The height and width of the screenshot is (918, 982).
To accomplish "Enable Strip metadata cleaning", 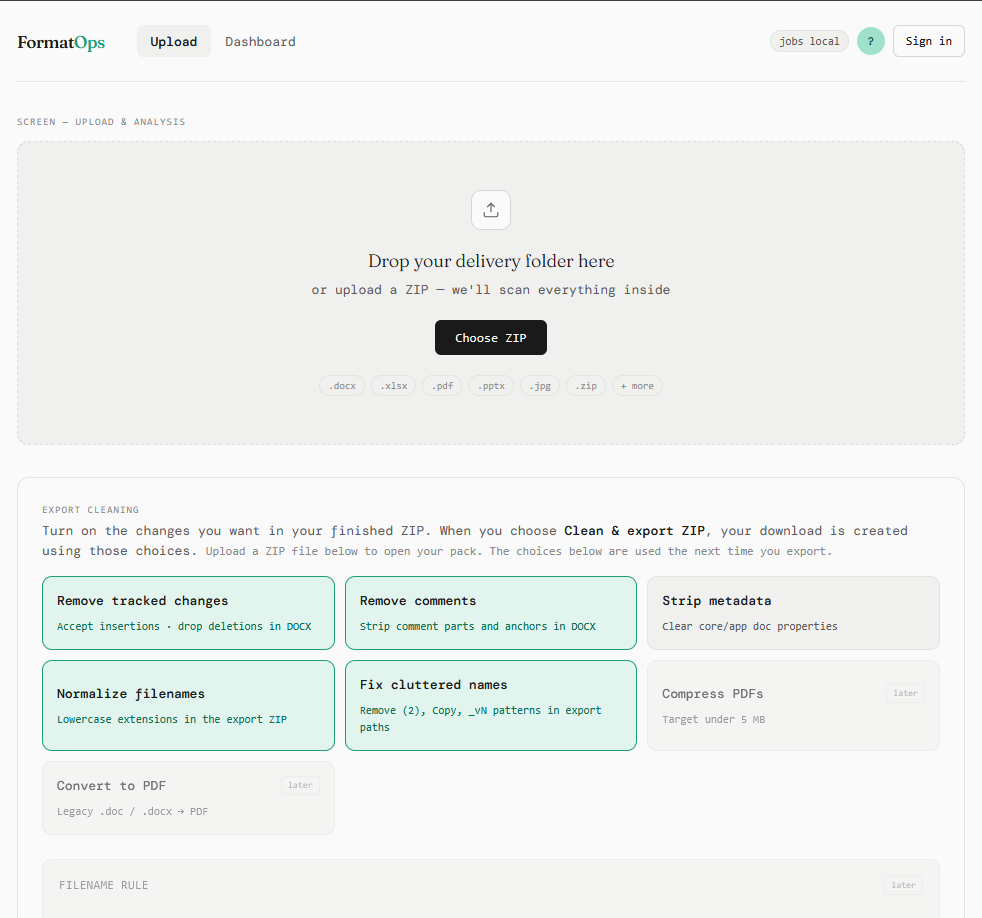I will [x=793, y=612].
